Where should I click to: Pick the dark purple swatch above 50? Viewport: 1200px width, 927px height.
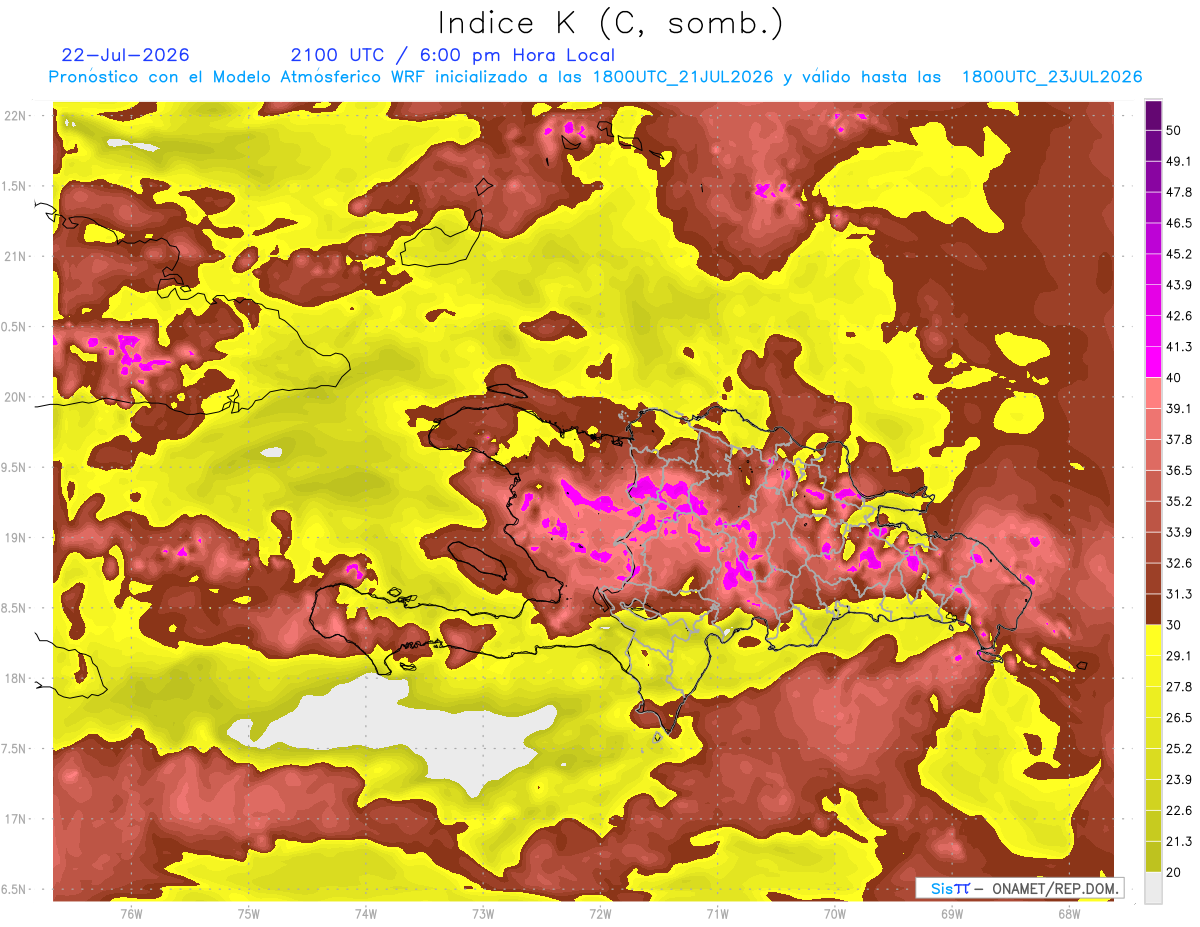pos(1153,115)
